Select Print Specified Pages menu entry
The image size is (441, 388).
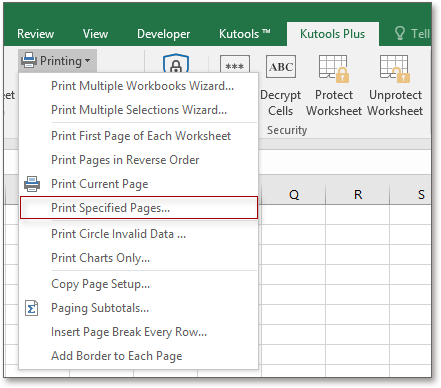click(139, 208)
